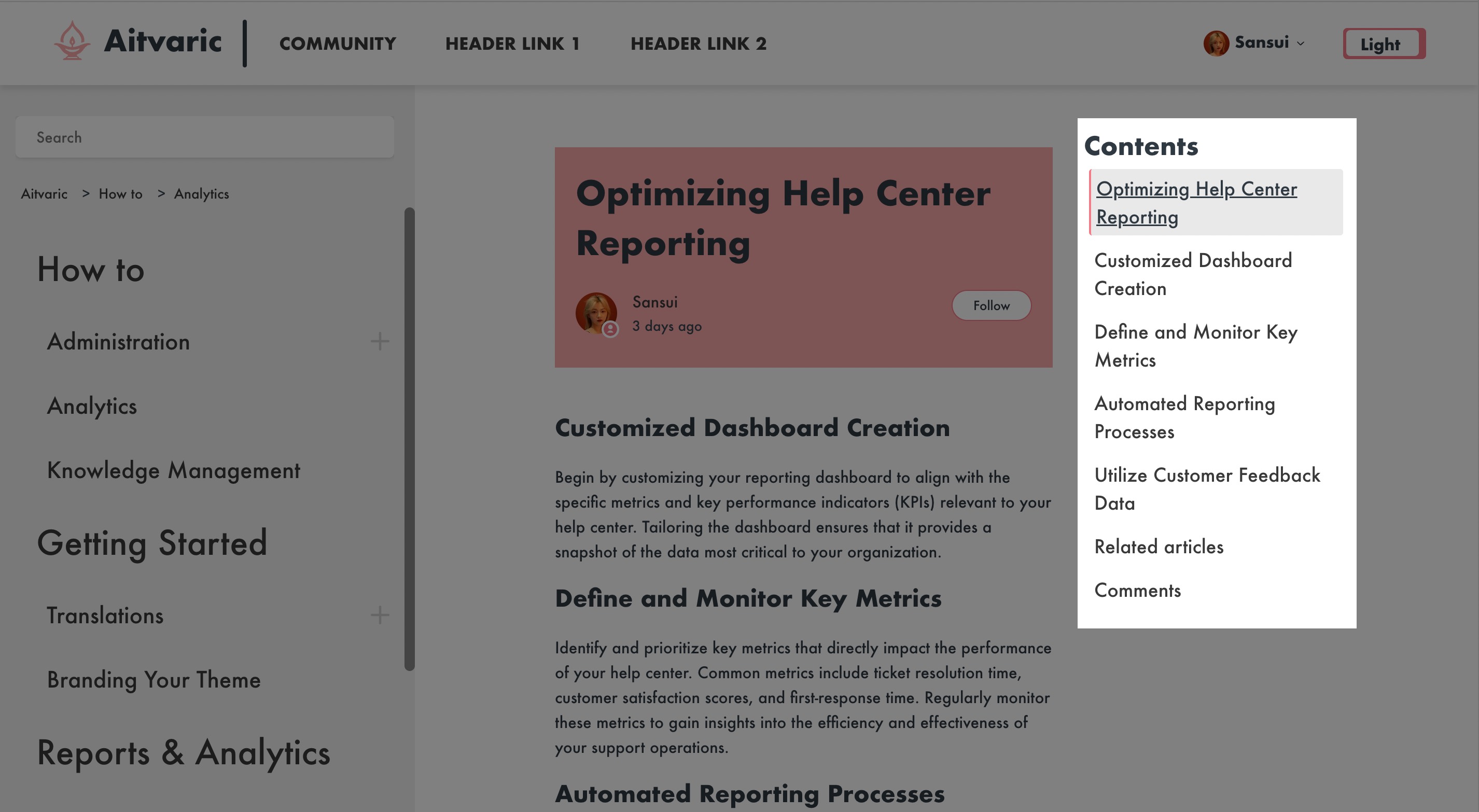Click into the Search field
Viewport: 1479px width, 812px height.
[x=204, y=137]
